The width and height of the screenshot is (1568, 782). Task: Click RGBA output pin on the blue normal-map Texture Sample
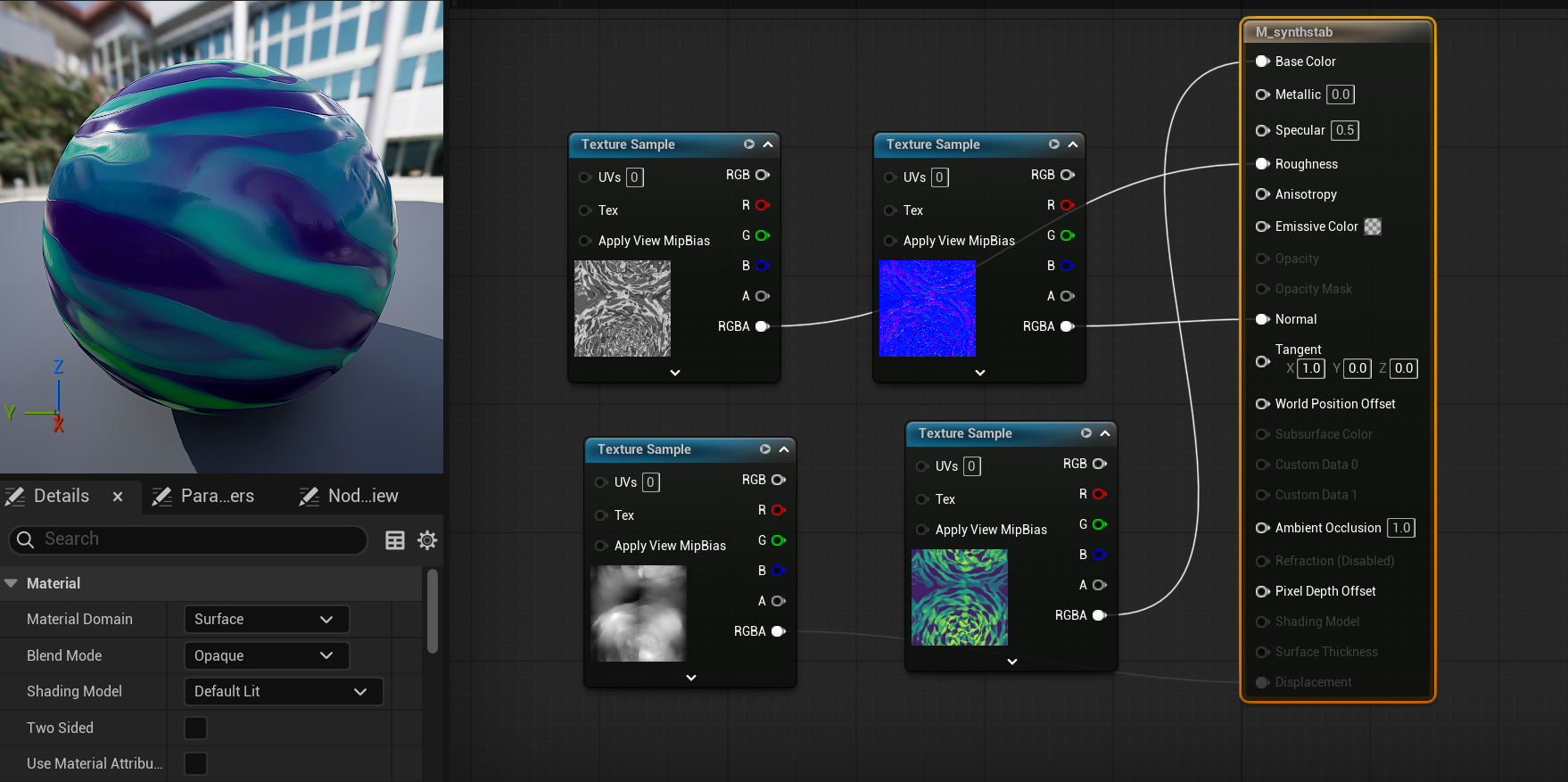1068,326
